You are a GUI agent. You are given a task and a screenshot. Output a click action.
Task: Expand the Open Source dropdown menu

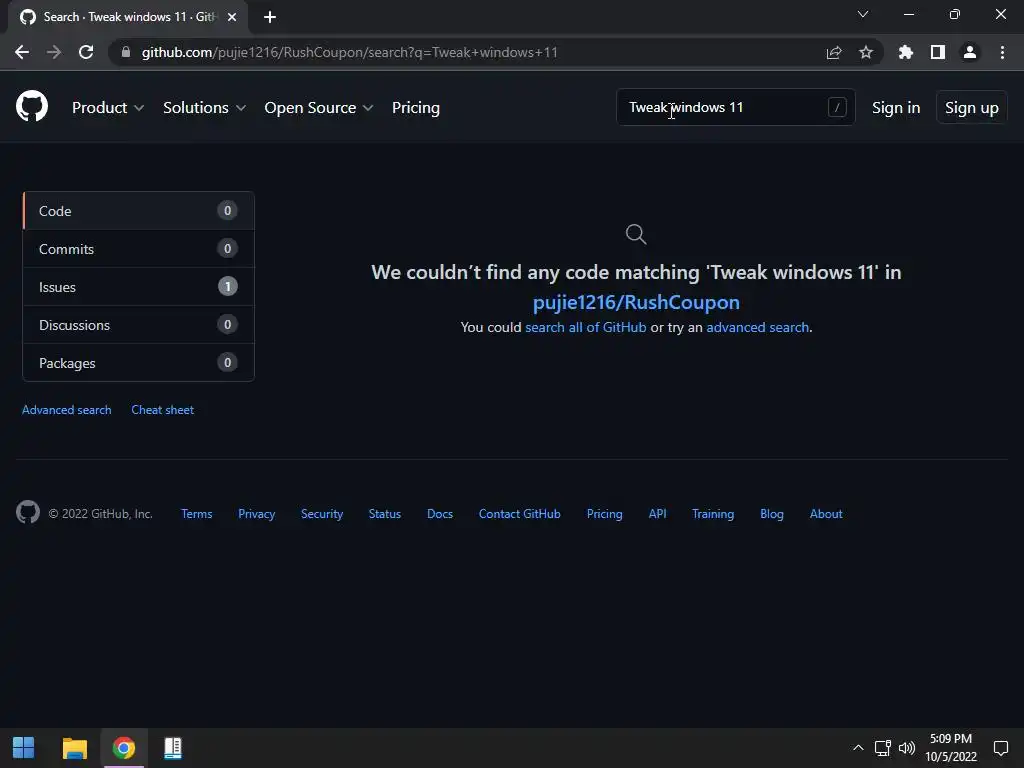[x=319, y=108]
